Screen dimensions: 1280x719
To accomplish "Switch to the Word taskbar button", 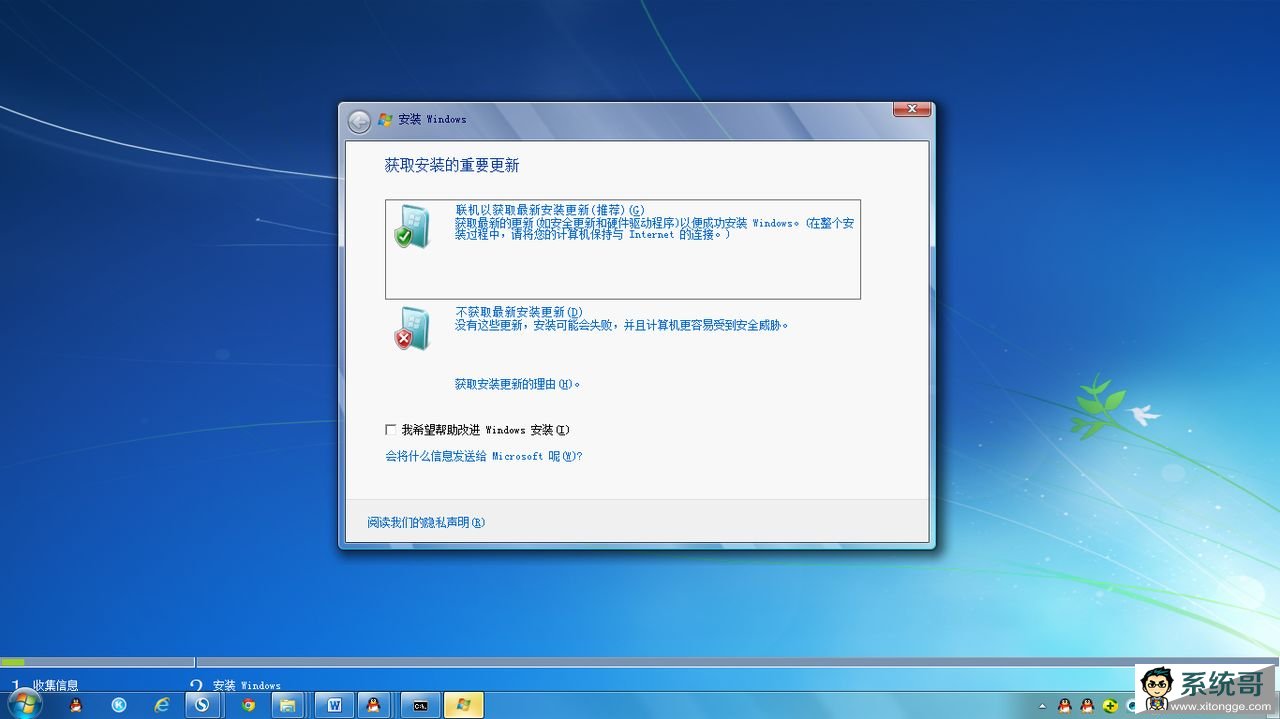I will click(334, 705).
